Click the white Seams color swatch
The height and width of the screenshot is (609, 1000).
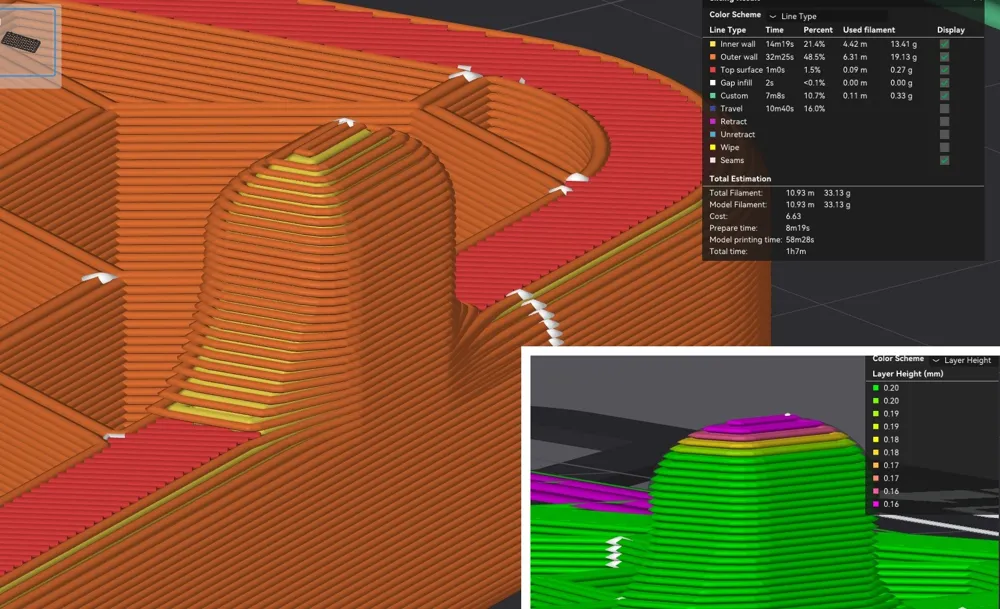tap(712, 160)
